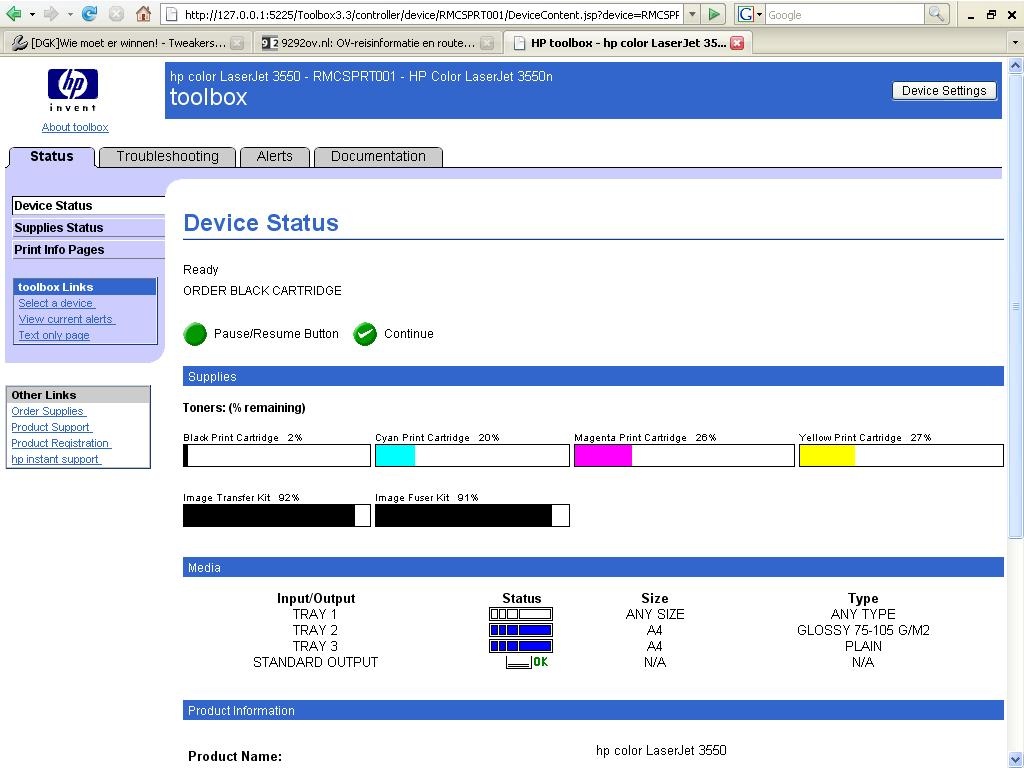Click the Tray 3 paper level indicator
The height and width of the screenshot is (768, 1024).
coord(521,646)
